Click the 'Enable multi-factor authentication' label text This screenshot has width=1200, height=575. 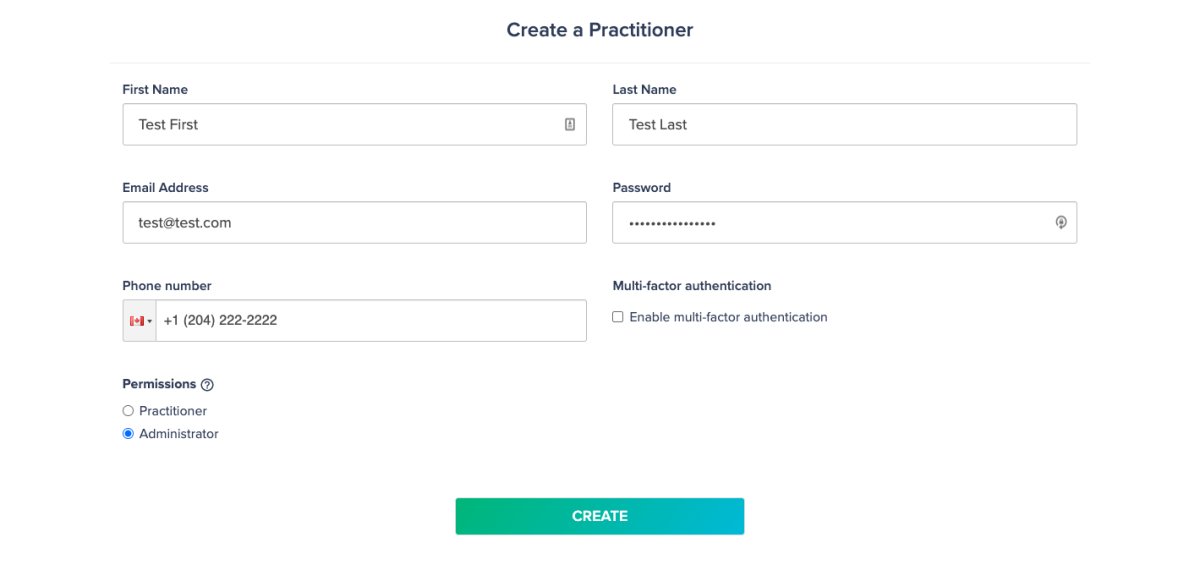pos(728,317)
